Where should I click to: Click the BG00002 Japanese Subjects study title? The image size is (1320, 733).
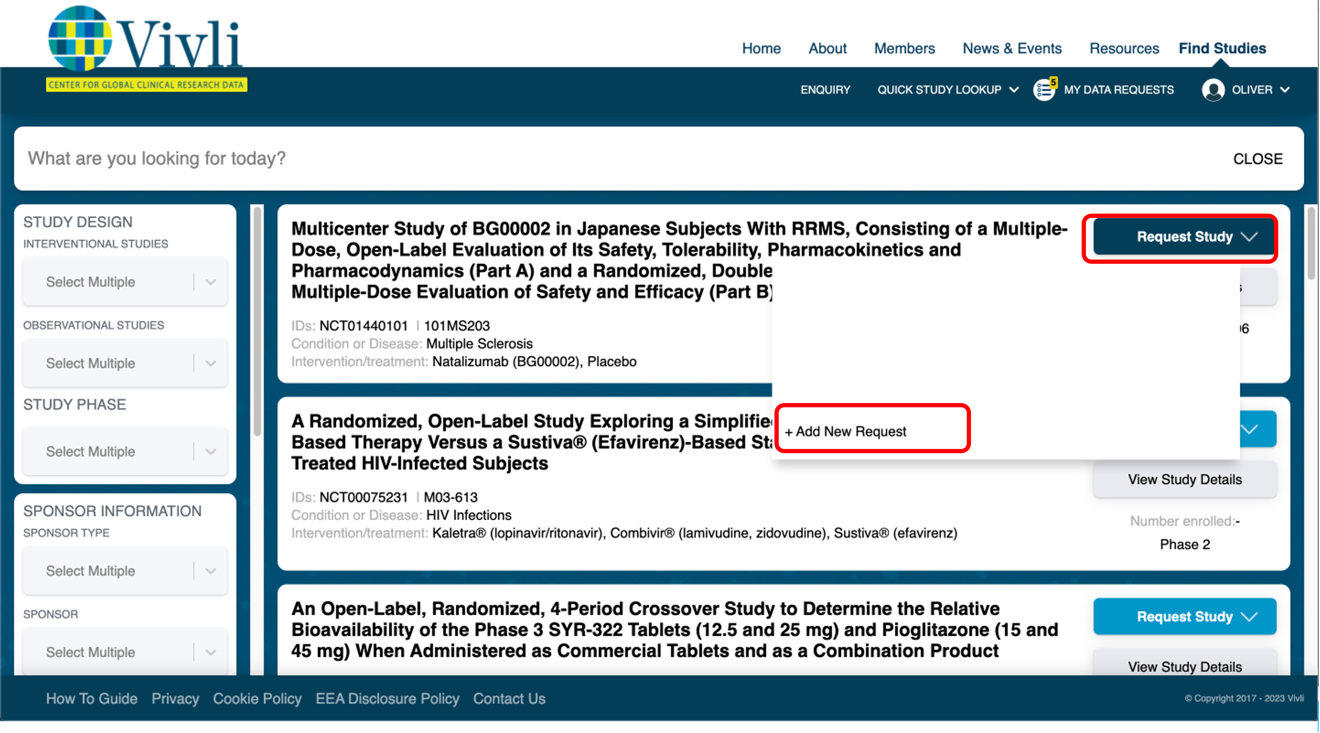(x=679, y=260)
